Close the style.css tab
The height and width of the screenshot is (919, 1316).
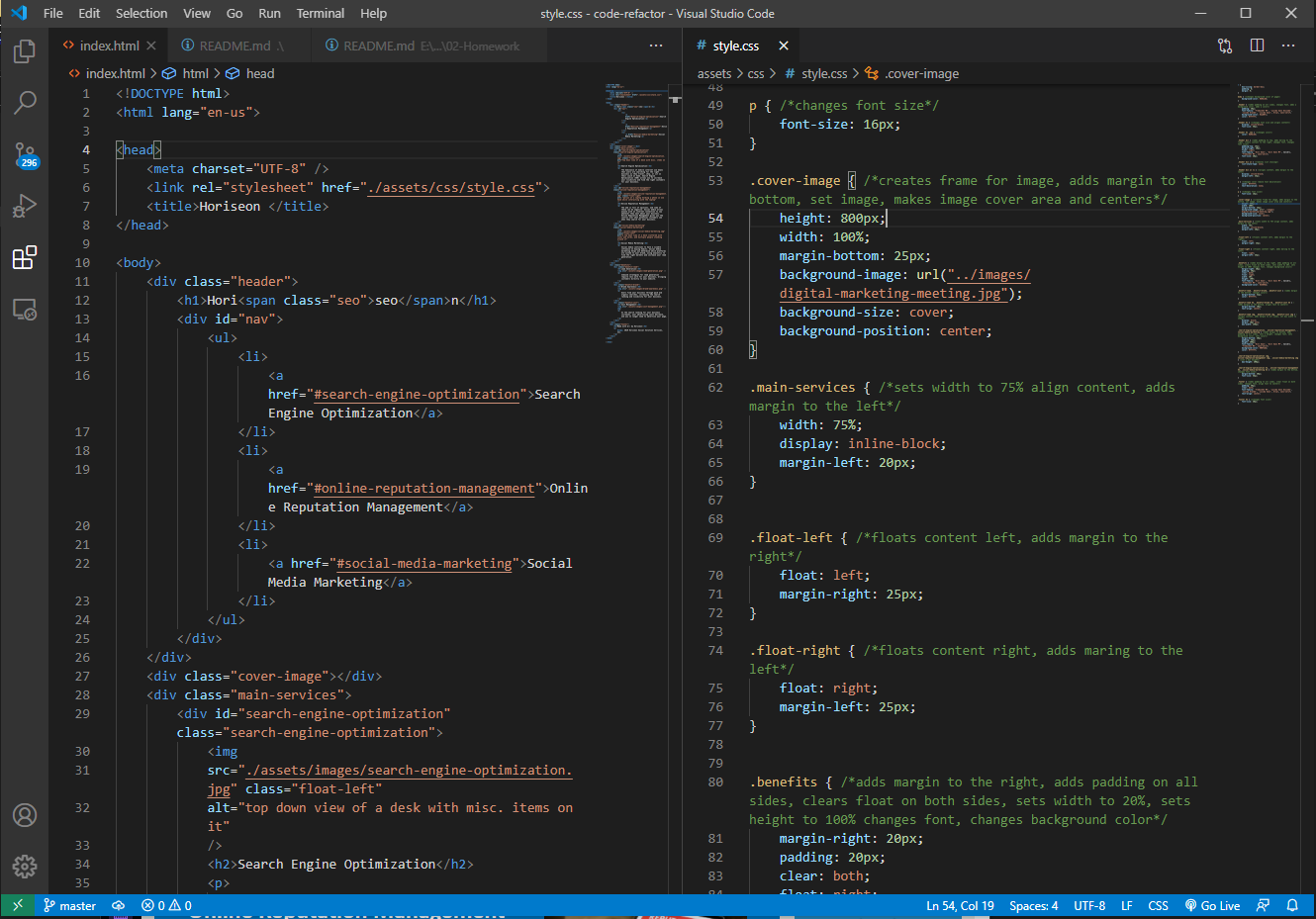pyautogui.click(x=784, y=46)
